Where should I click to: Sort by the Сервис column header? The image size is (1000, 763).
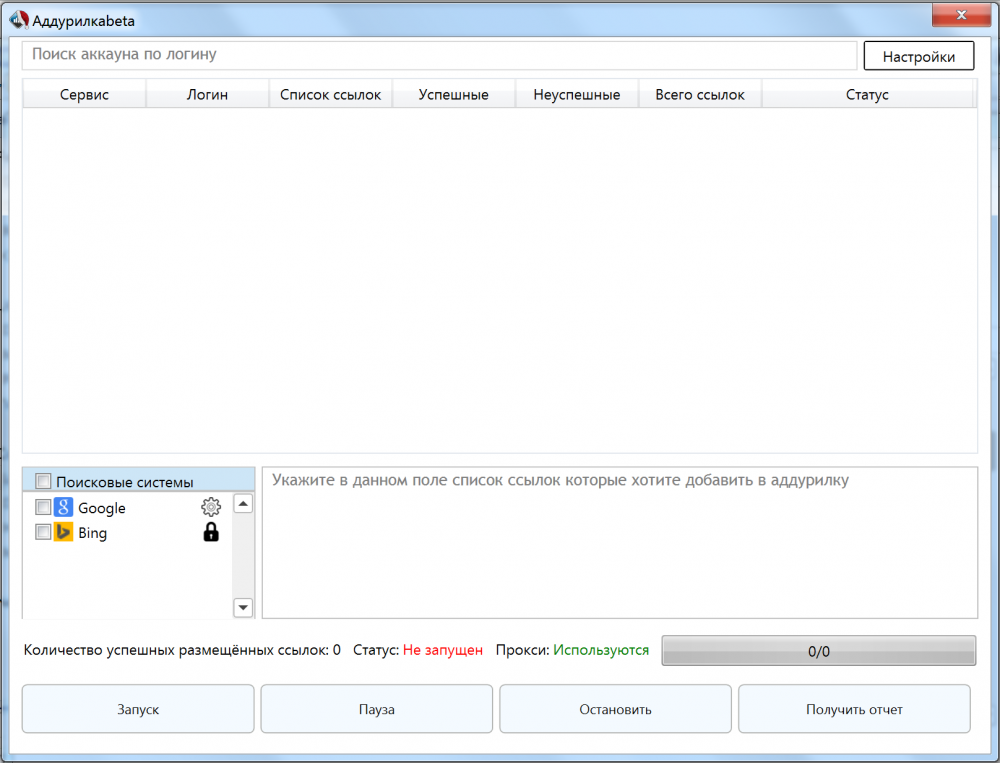click(x=84, y=94)
